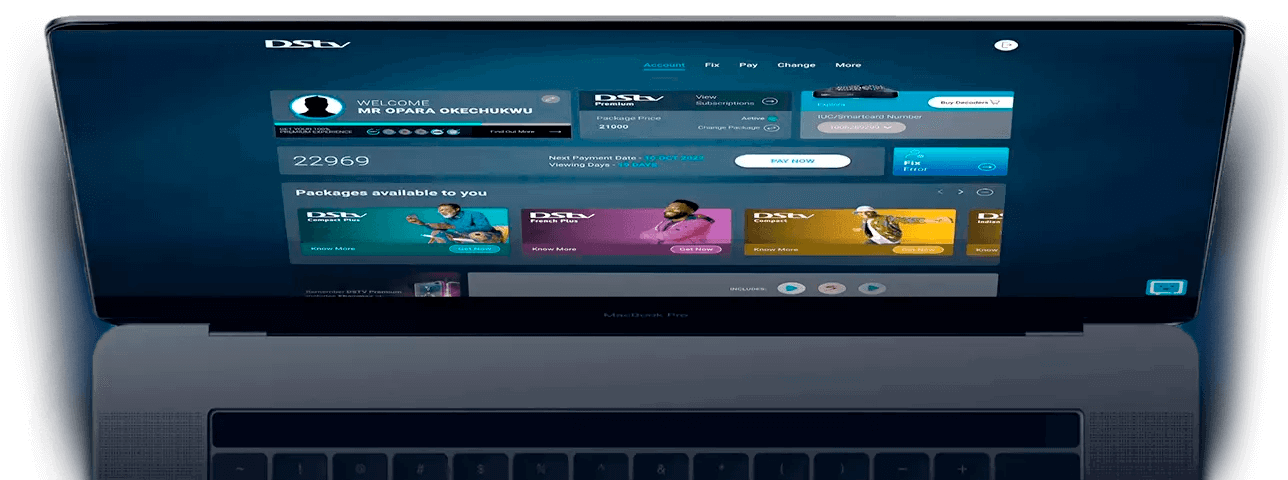Click the Find Out More link

(512, 131)
